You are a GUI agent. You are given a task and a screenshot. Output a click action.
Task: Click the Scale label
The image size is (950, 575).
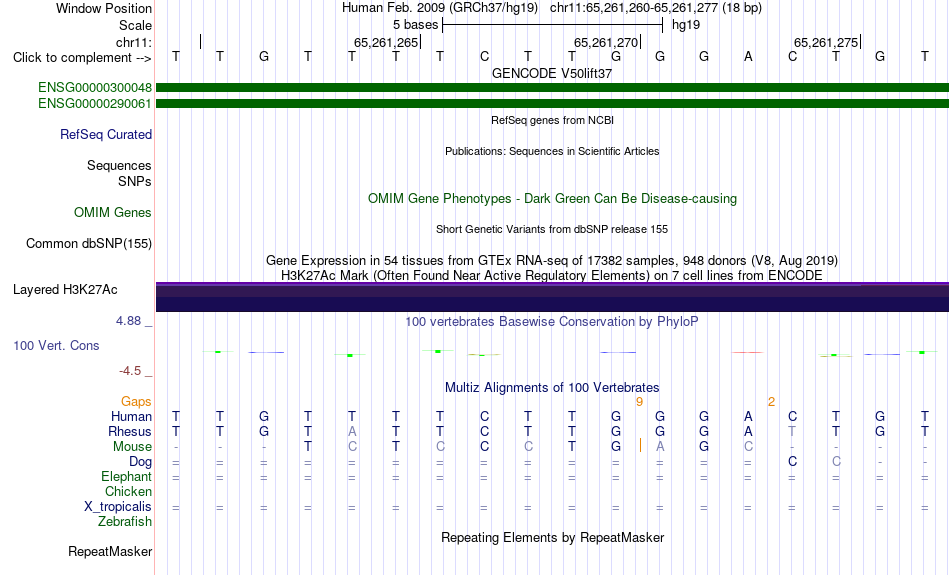click(136, 25)
